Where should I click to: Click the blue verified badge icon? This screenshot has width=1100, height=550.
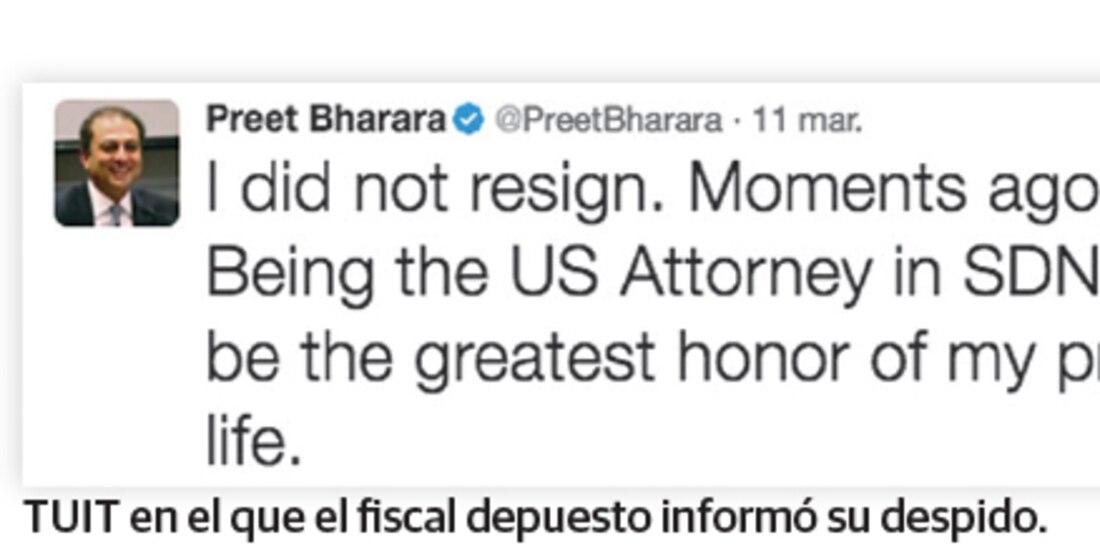tap(467, 120)
